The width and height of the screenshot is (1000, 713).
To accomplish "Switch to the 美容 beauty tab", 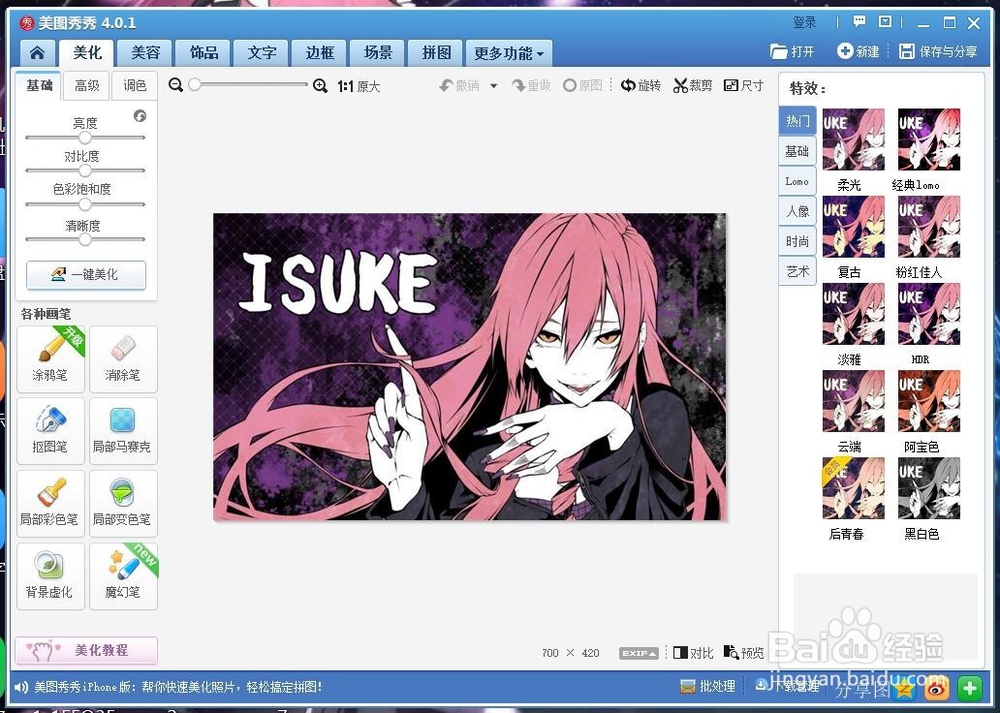I will coord(145,52).
